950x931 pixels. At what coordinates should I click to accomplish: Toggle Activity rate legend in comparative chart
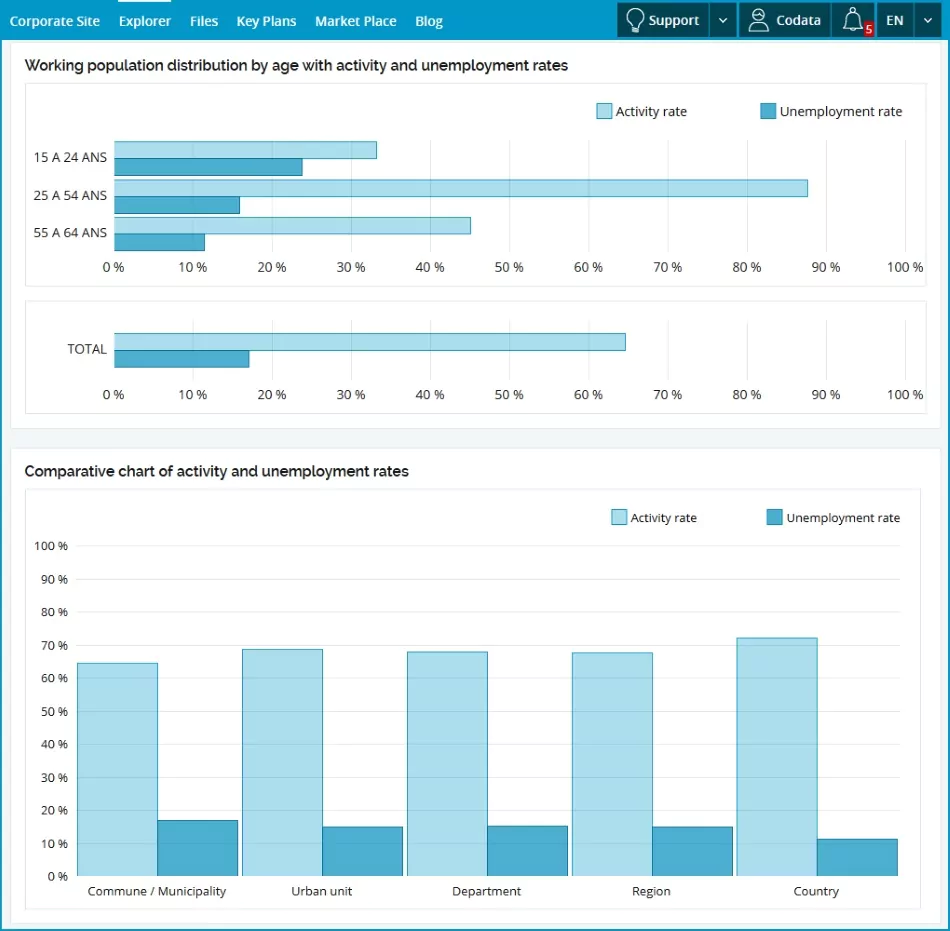click(654, 517)
